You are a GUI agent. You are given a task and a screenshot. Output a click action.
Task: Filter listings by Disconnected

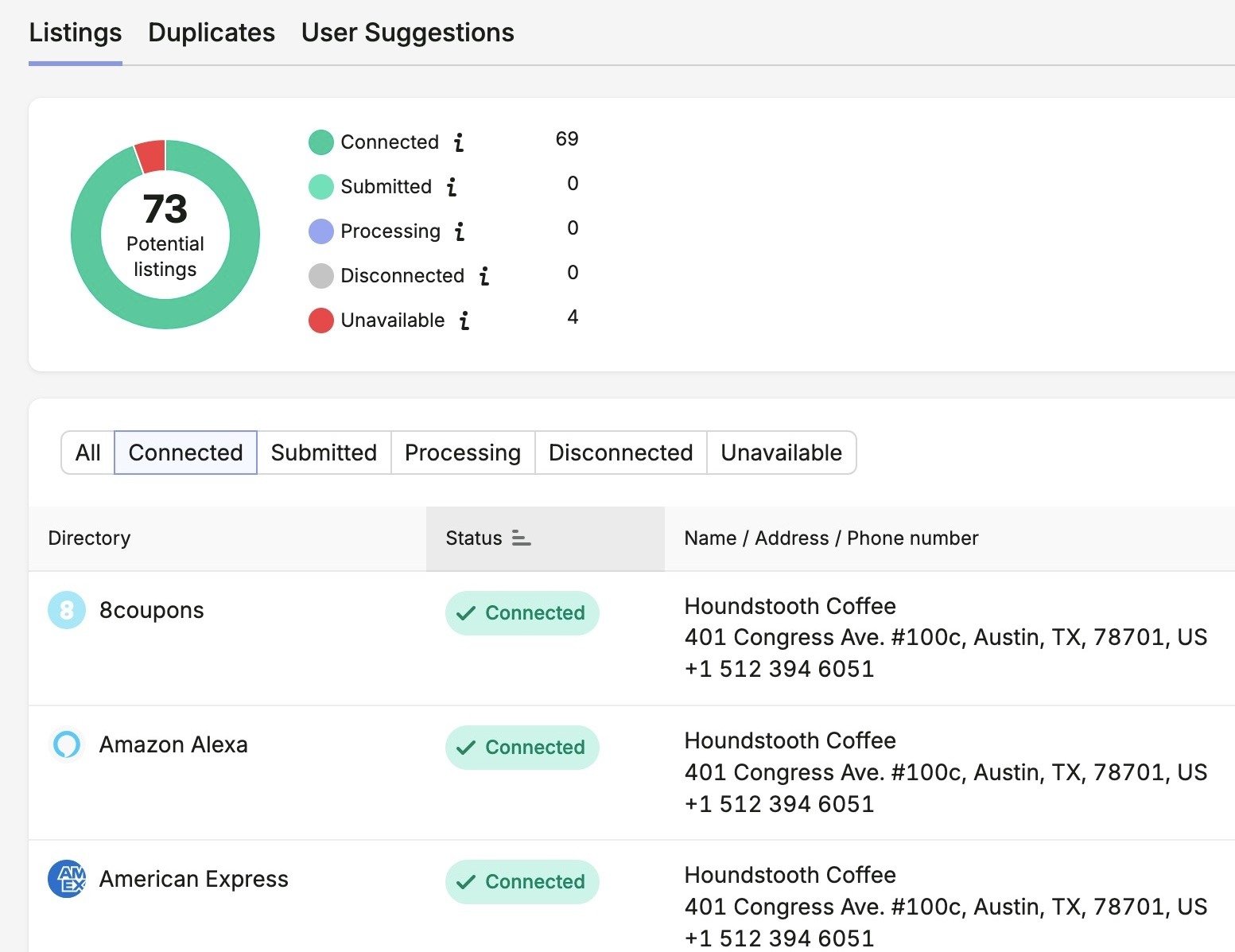621,453
